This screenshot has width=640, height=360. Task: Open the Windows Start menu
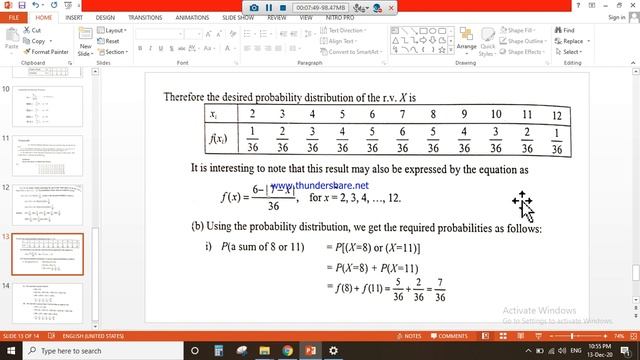[x=11, y=351]
